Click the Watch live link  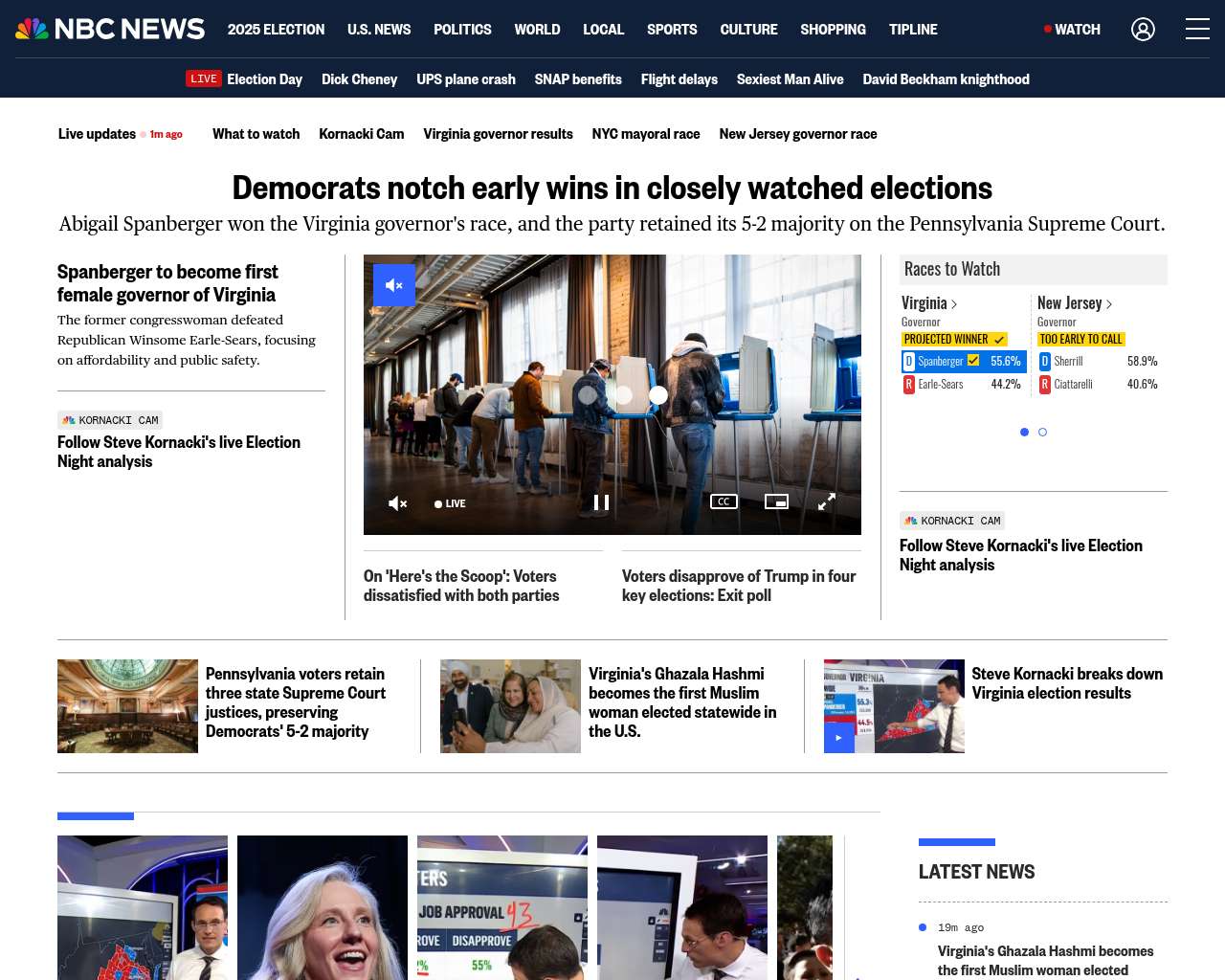tap(1073, 30)
